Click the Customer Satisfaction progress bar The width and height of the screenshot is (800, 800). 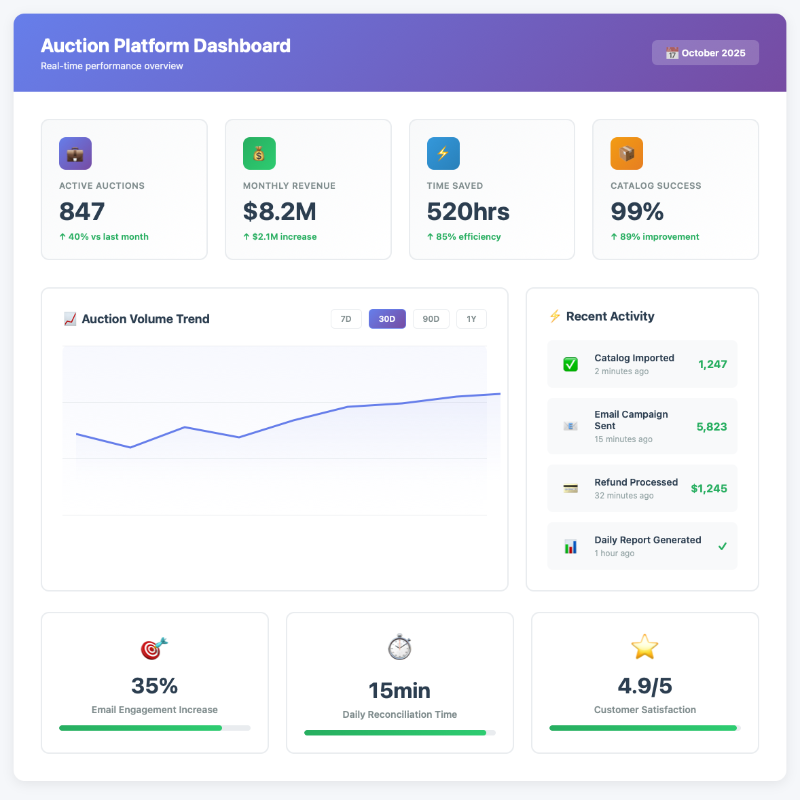pyautogui.click(x=645, y=728)
